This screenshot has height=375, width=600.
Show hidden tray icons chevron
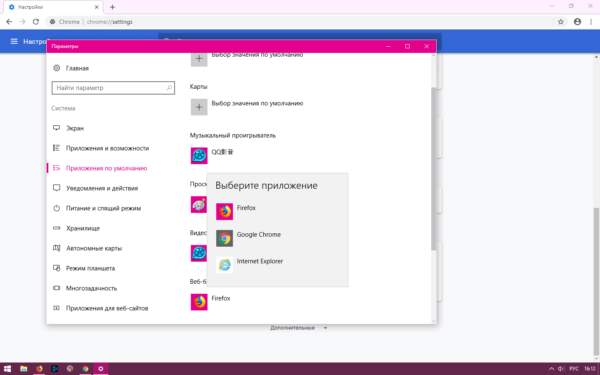[551, 368]
